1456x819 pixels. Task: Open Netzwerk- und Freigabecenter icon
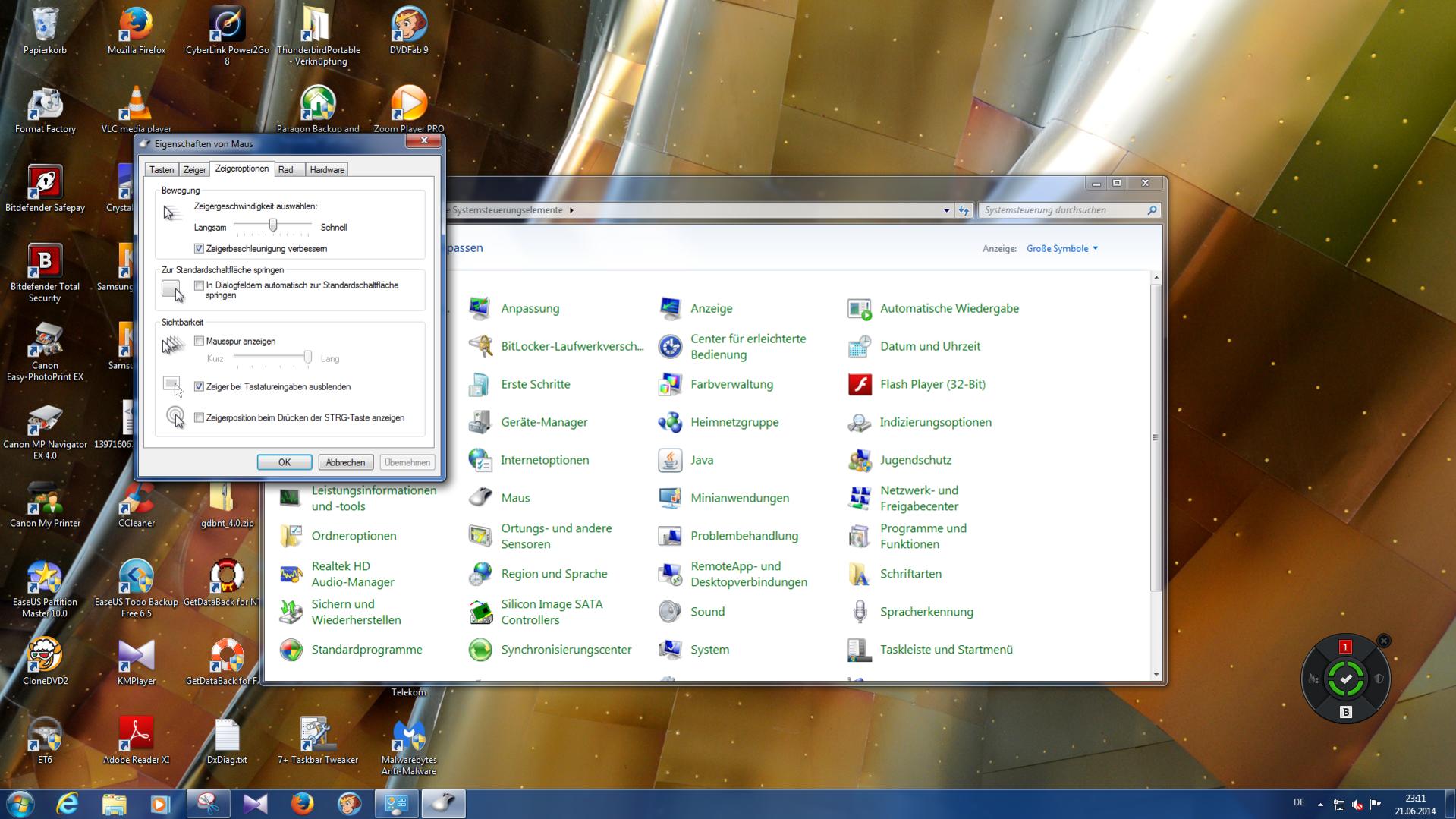coord(903,498)
